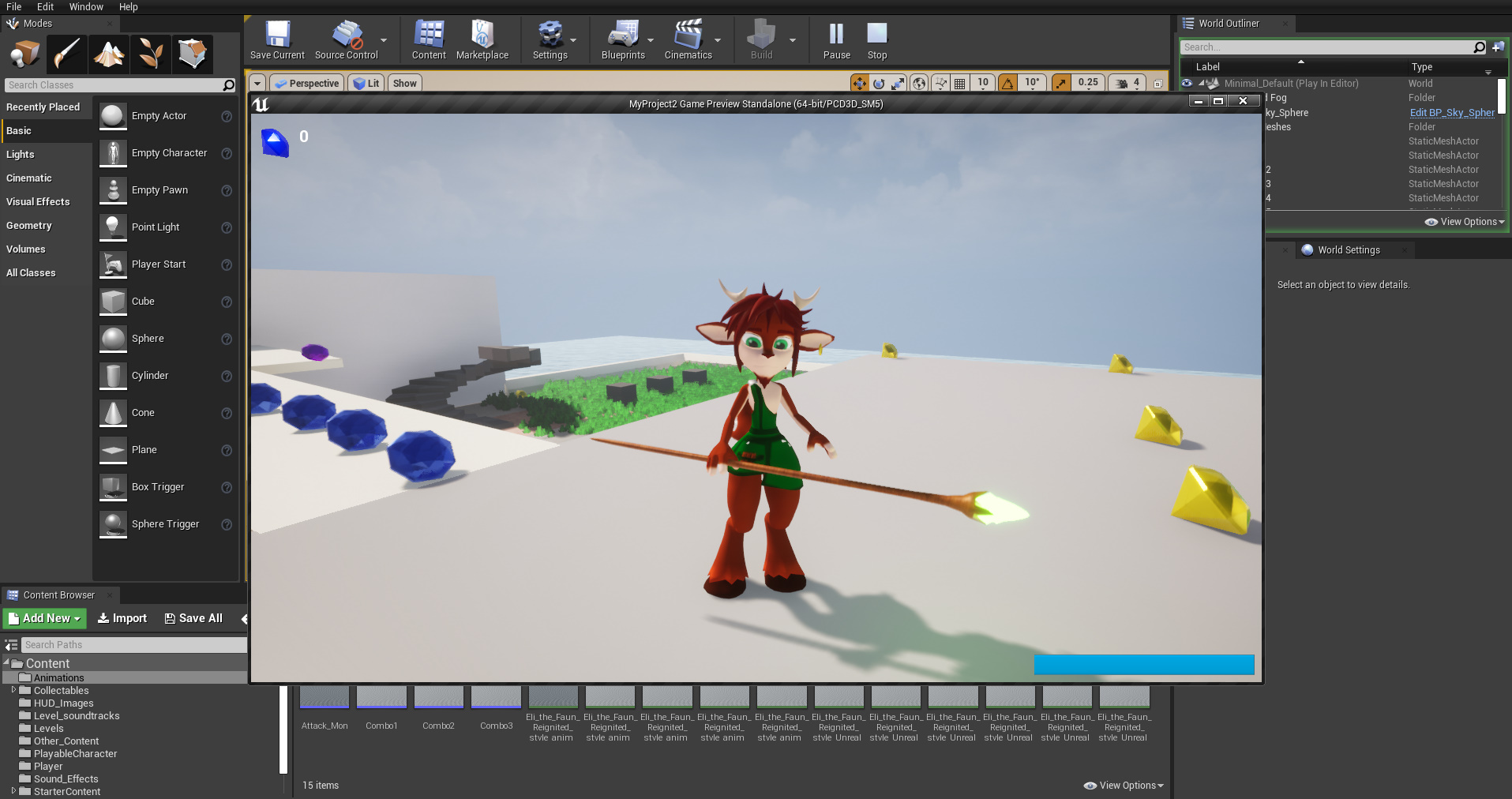Open the Lit view mode dropdown
This screenshot has height=799, width=1512.
[x=366, y=83]
